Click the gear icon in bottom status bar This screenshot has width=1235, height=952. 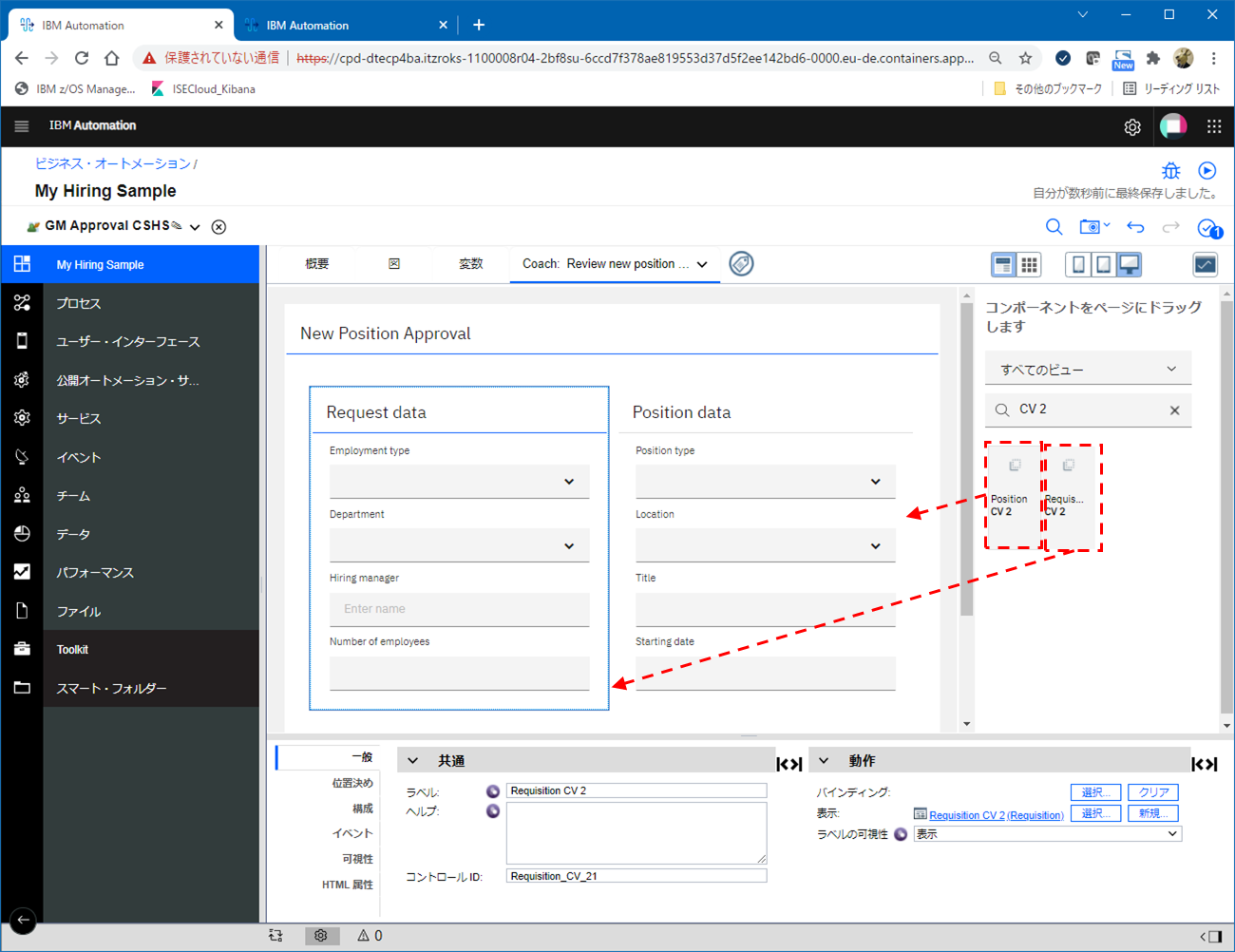point(321,936)
